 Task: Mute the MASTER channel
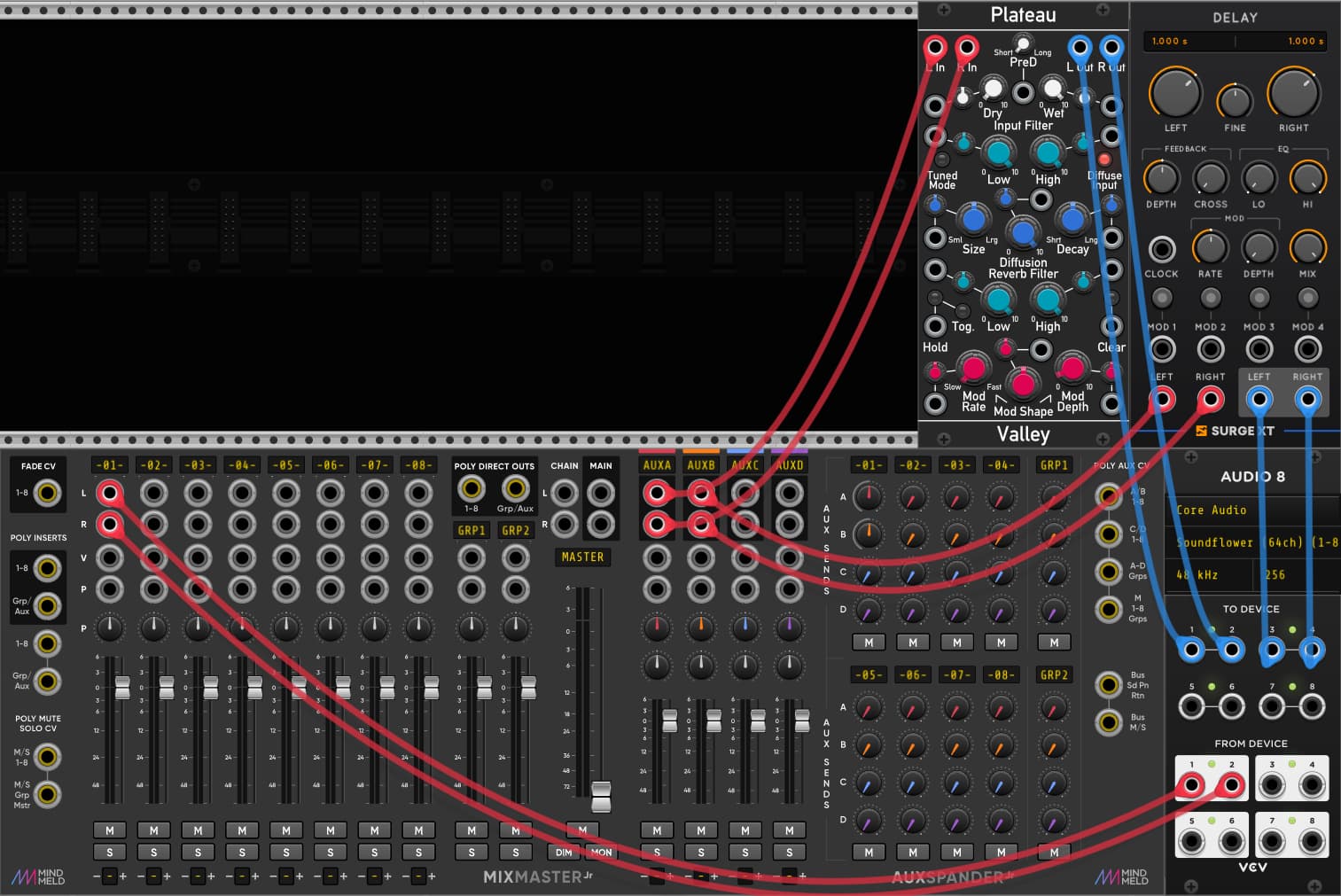[582, 830]
